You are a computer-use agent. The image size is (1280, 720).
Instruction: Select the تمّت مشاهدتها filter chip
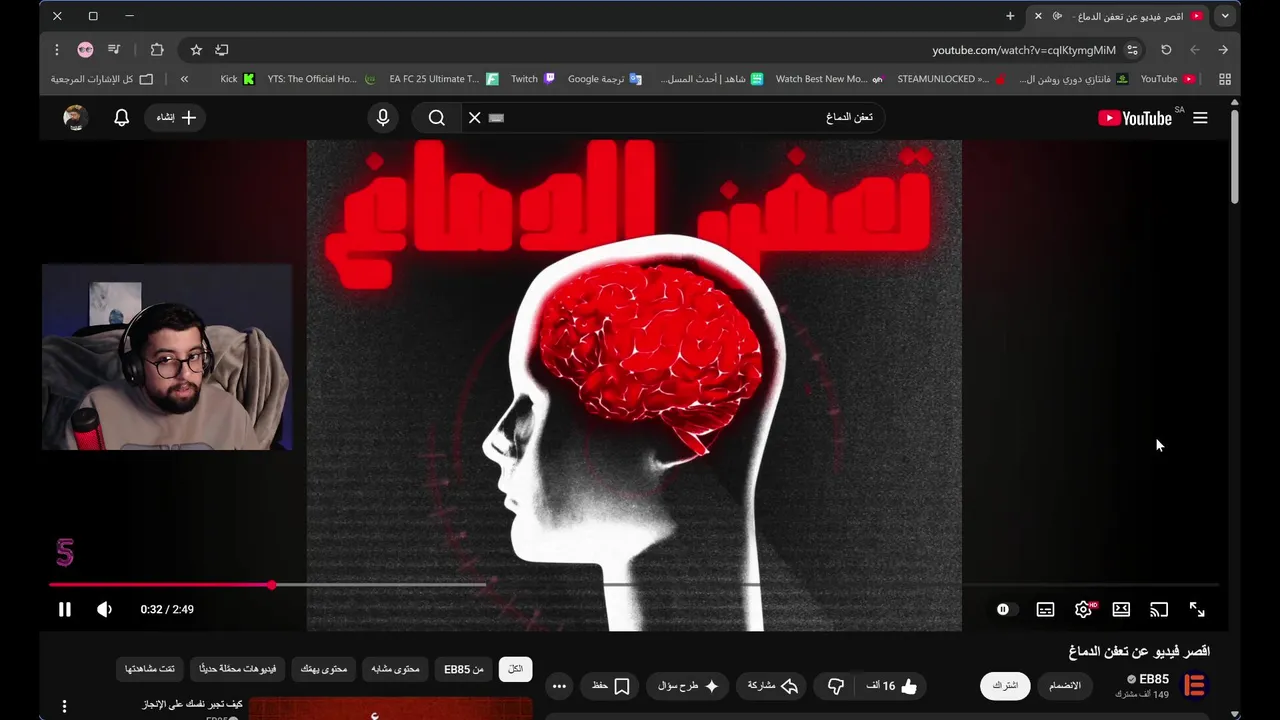[x=150, y=669]
